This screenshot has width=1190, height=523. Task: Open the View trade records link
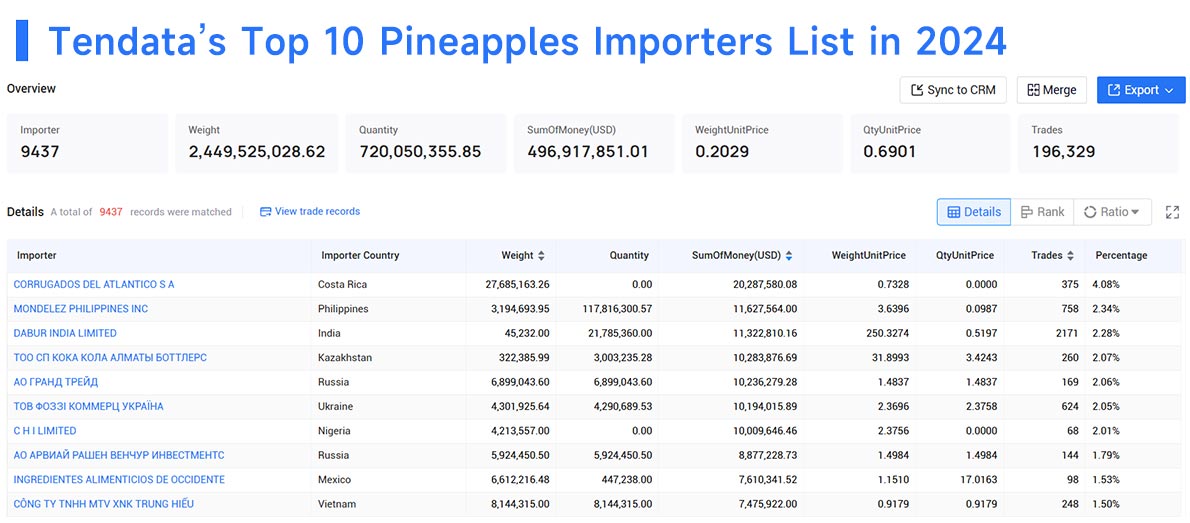[x=310, y=212]
